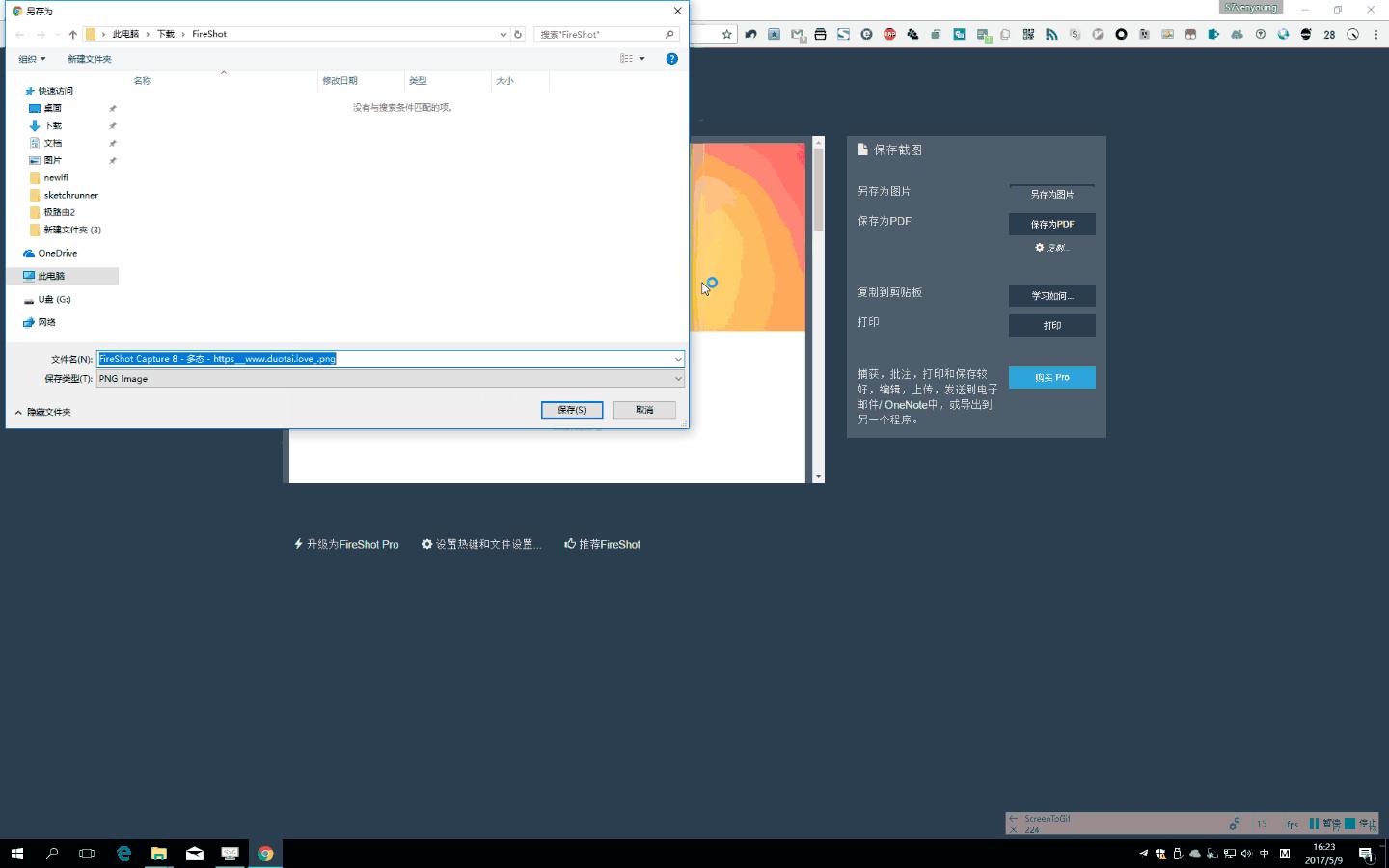Switch to Chrome on the taskbar
1389x868 pixels.
pyautogui.click(x=265, y=854)
